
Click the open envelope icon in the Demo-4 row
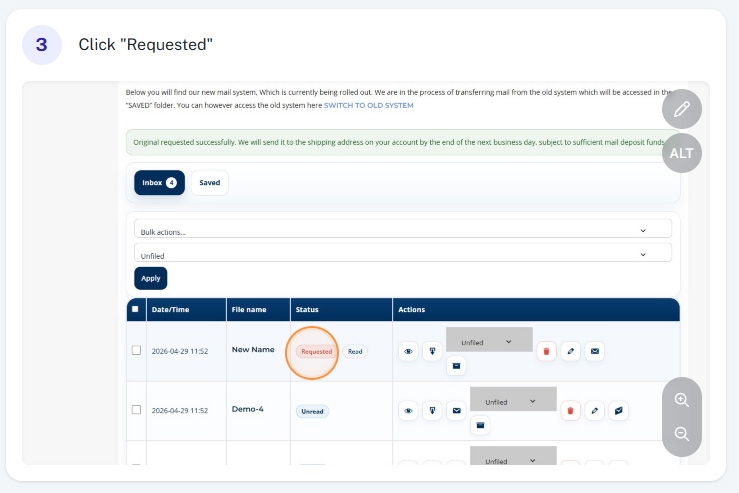pyautogui.click(x=618, y=411)
